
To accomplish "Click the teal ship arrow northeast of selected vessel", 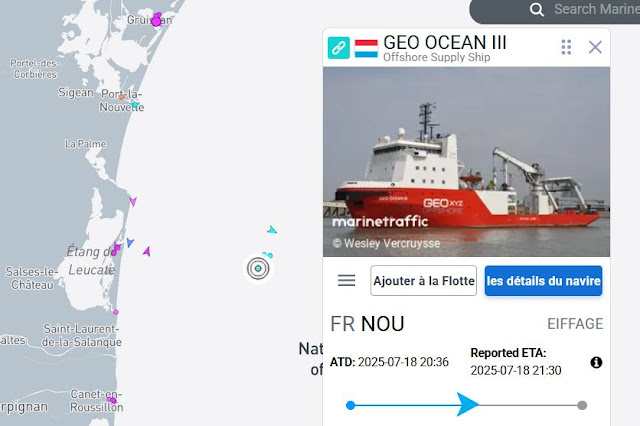I will [x=272, y=230].
